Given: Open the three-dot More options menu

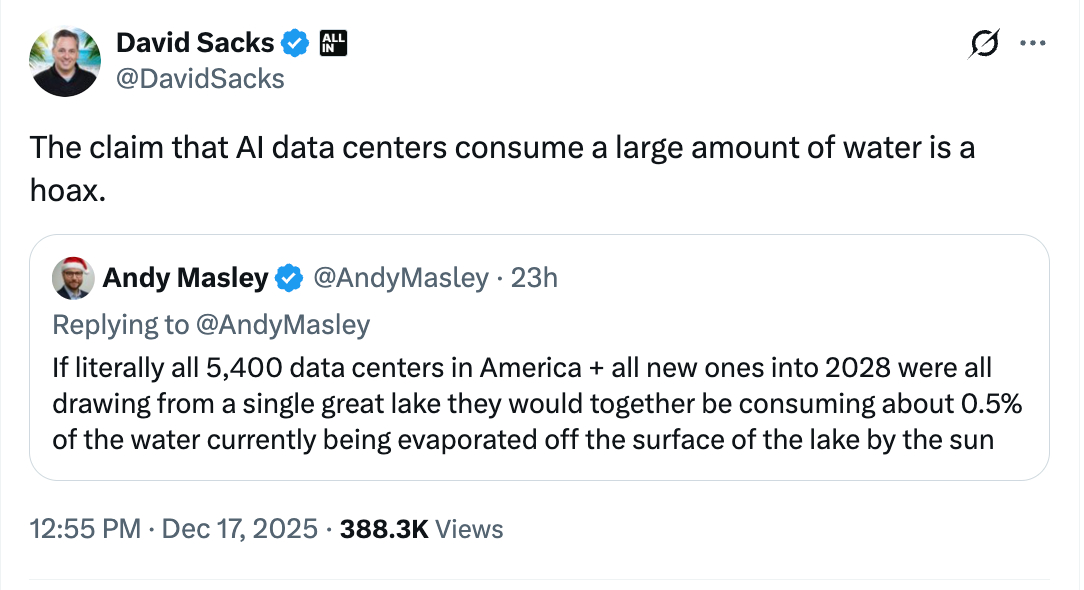Looking at the screenshot, I should click(1031, 44).
